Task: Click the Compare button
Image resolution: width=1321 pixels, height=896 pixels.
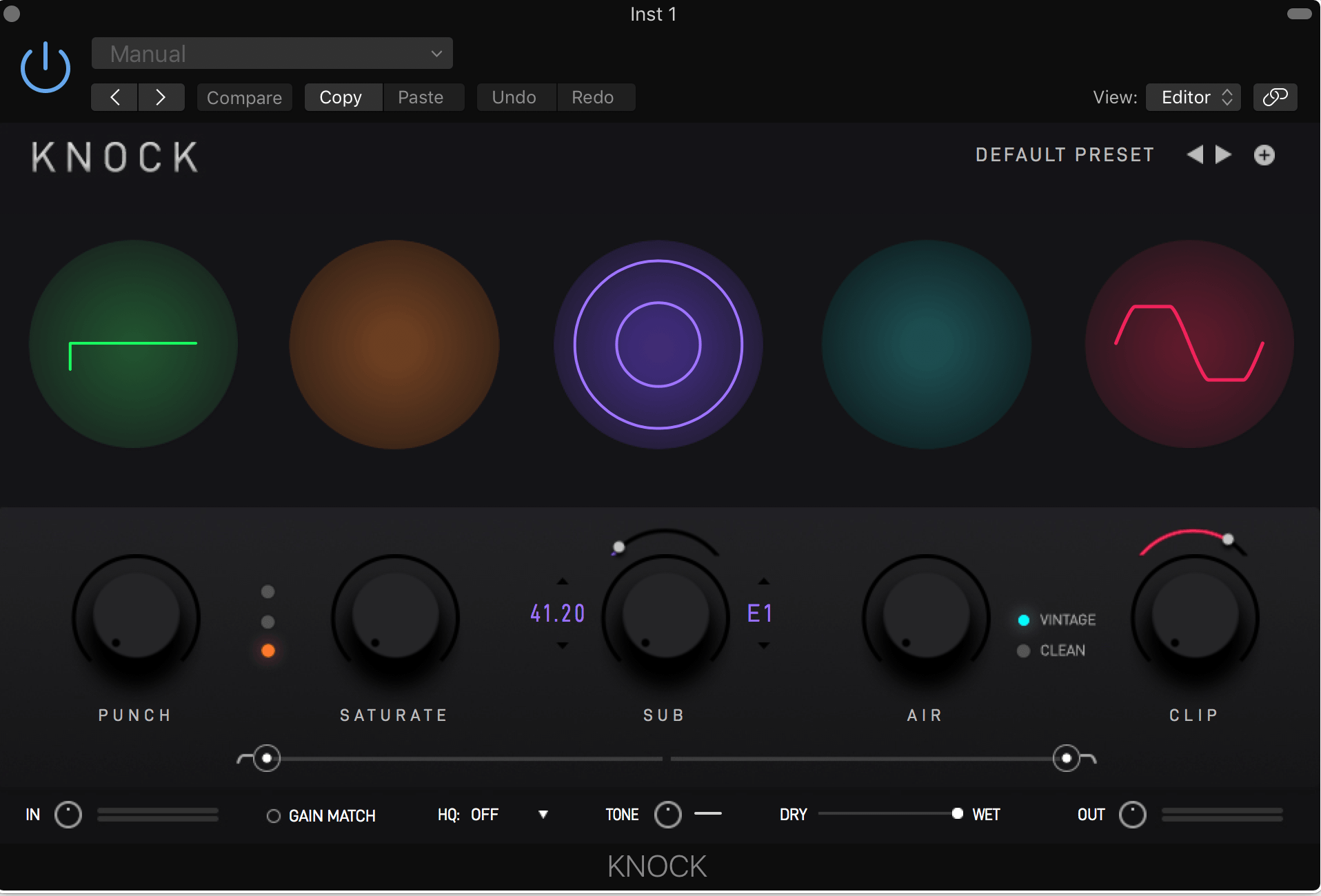Action: (x=244, y=98)
